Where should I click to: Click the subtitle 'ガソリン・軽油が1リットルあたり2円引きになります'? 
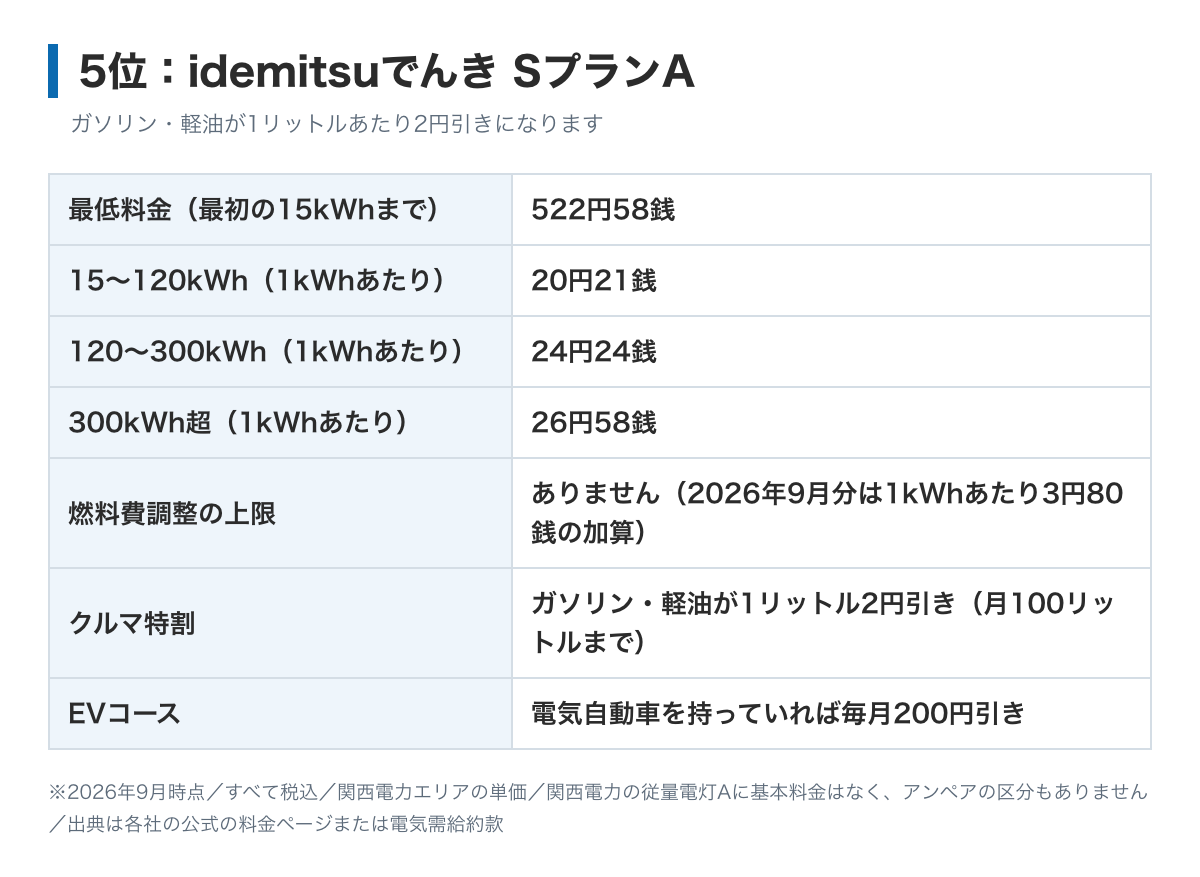tap(337, 124)
